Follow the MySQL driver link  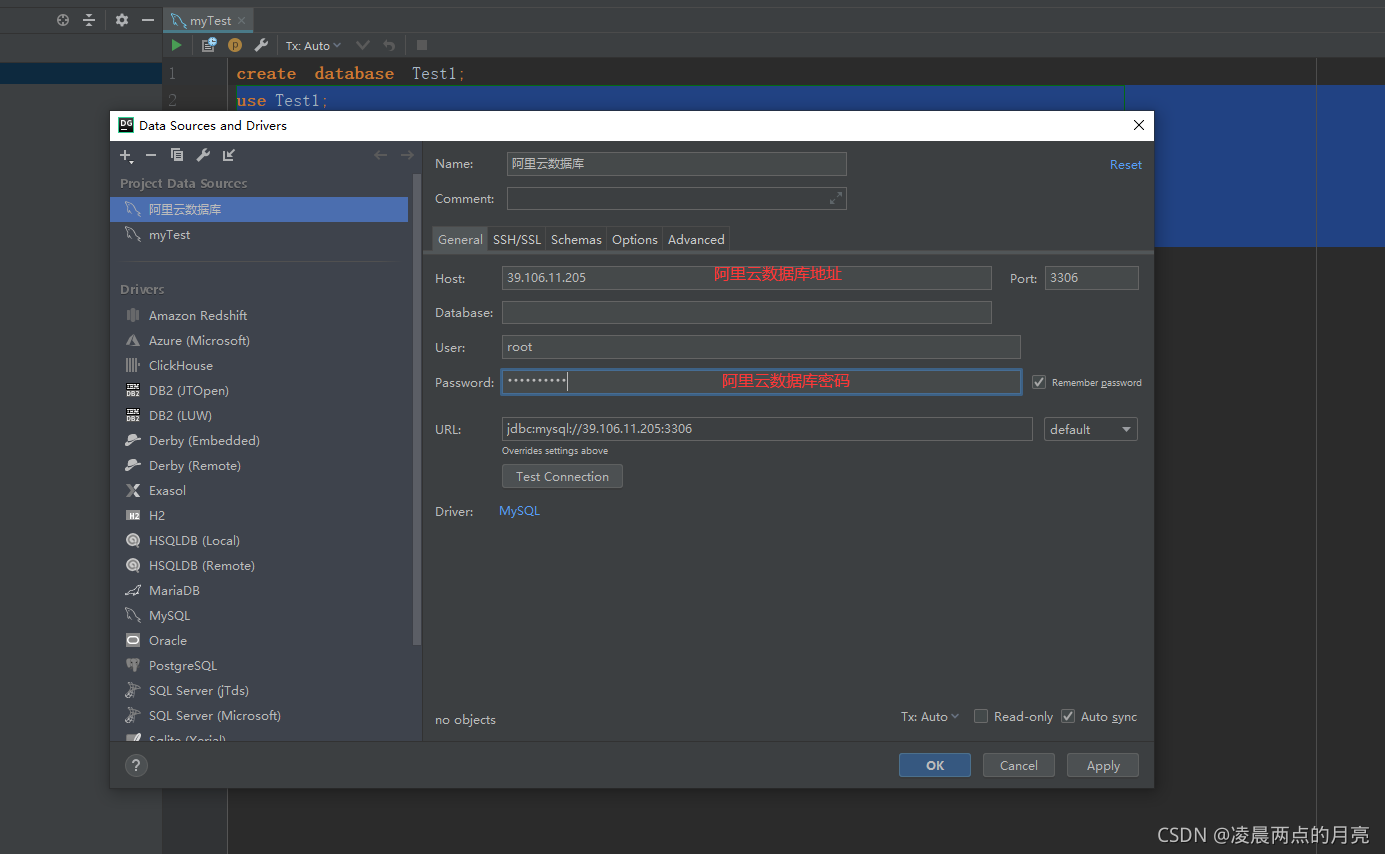(x=519, y=511)
